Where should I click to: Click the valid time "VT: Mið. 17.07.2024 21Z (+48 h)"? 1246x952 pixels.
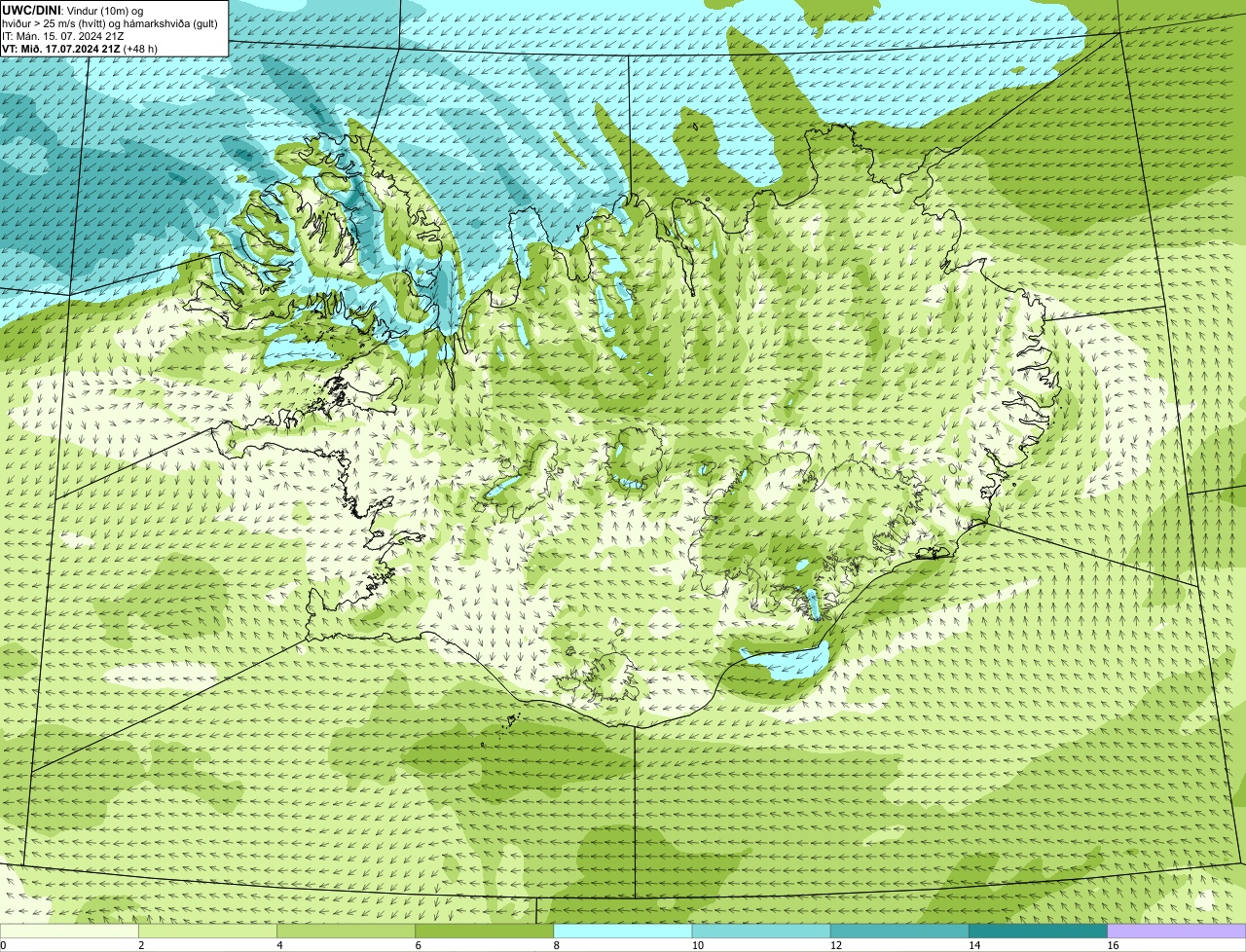click(x=80, y=49)
